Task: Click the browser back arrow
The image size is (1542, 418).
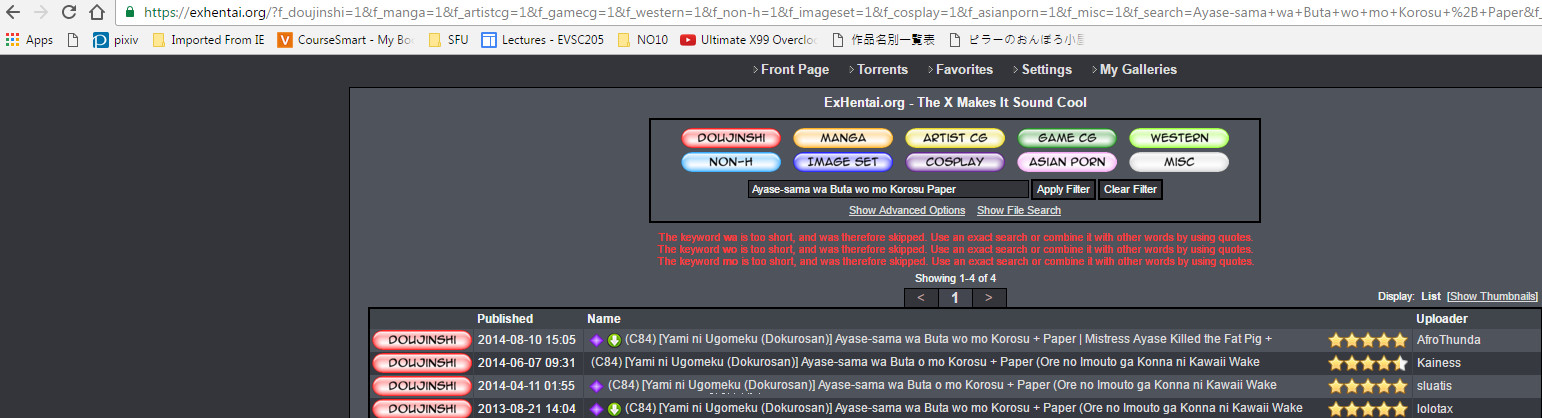Action: tap(13, 13)
